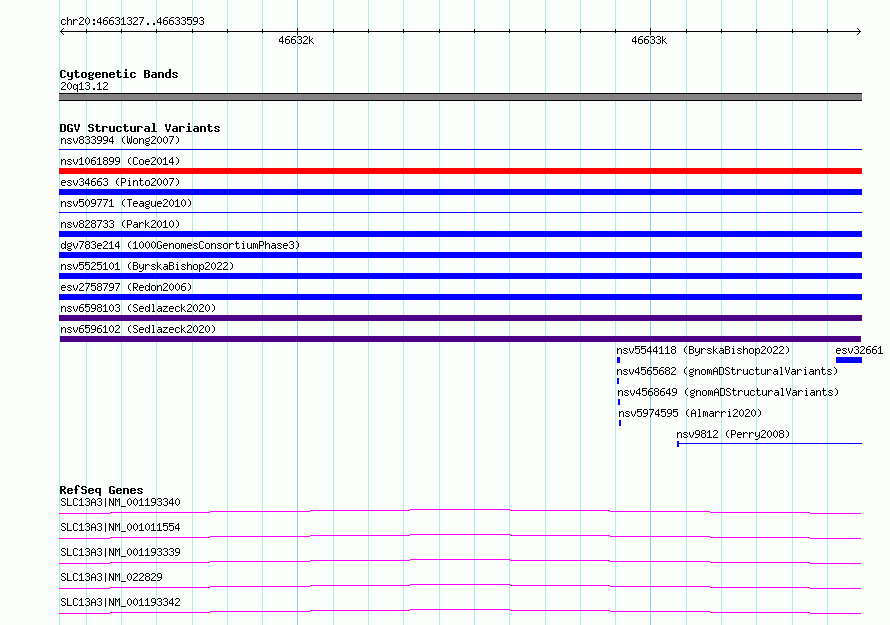Select the purple nsv6598103 (Sedlazeck2020) bar
The width and height of the screenshot is (890, 625).
point(460,318)
